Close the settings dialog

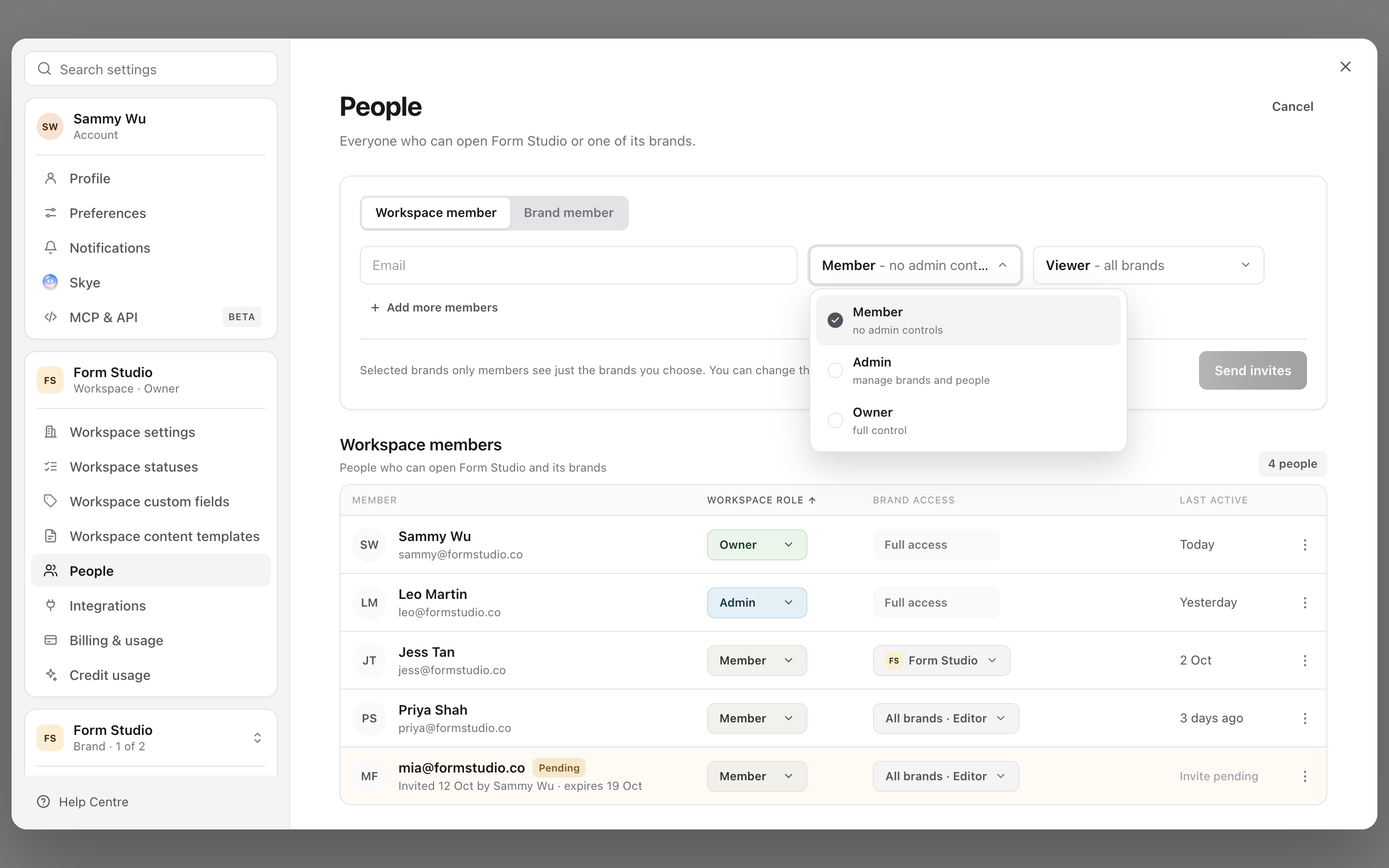pos(1346,67)
